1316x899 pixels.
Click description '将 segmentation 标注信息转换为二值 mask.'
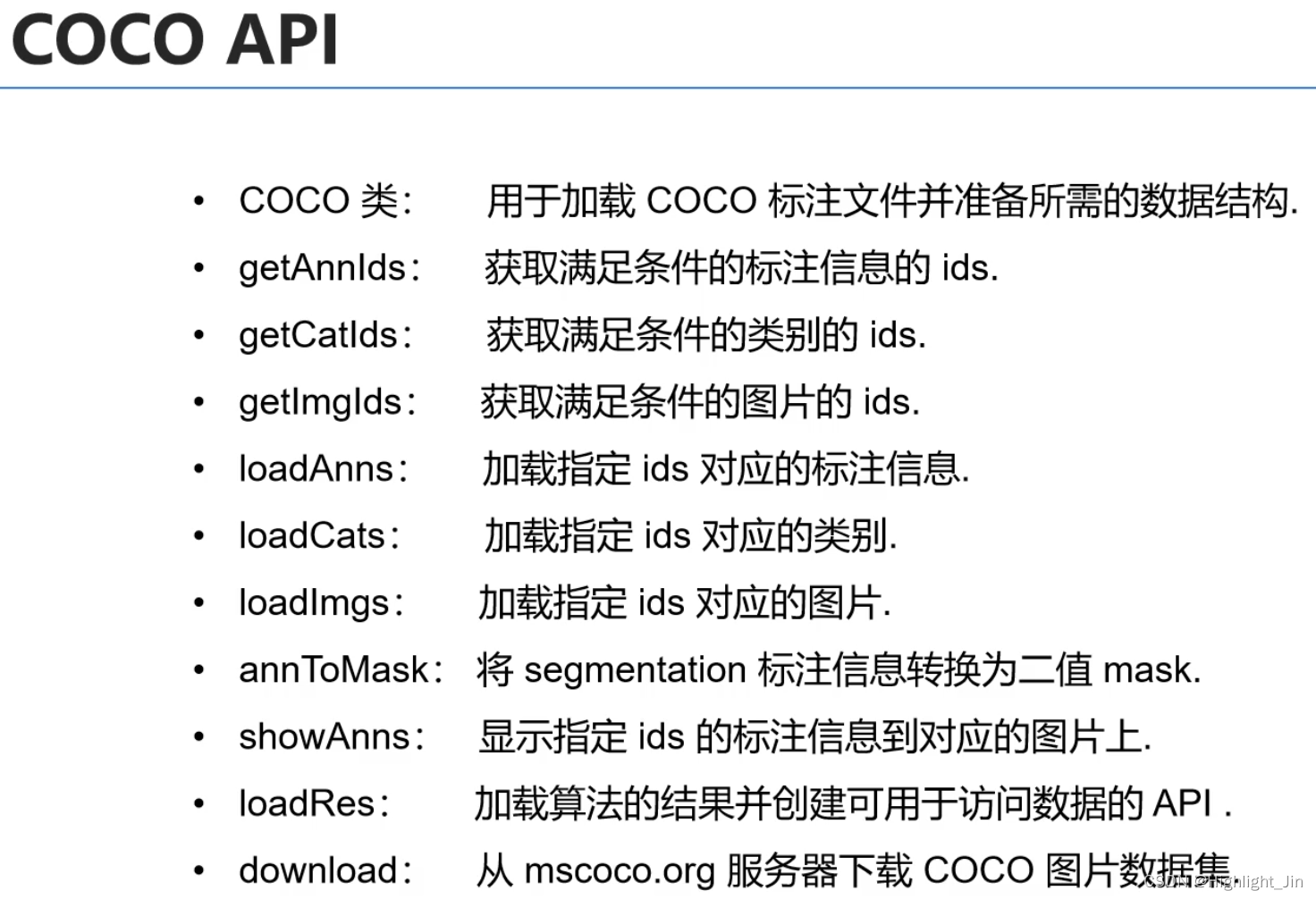tap(839, 669)
